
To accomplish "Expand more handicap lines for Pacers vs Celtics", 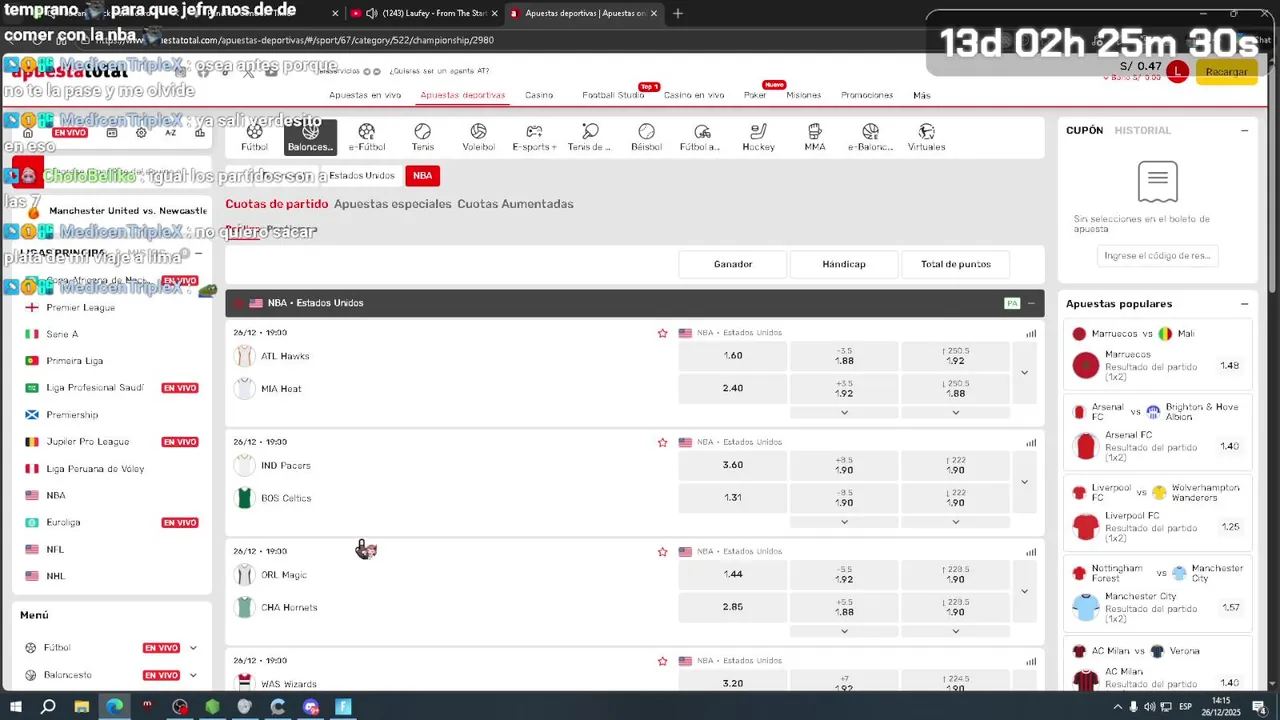I will click(x=844, y=522).
